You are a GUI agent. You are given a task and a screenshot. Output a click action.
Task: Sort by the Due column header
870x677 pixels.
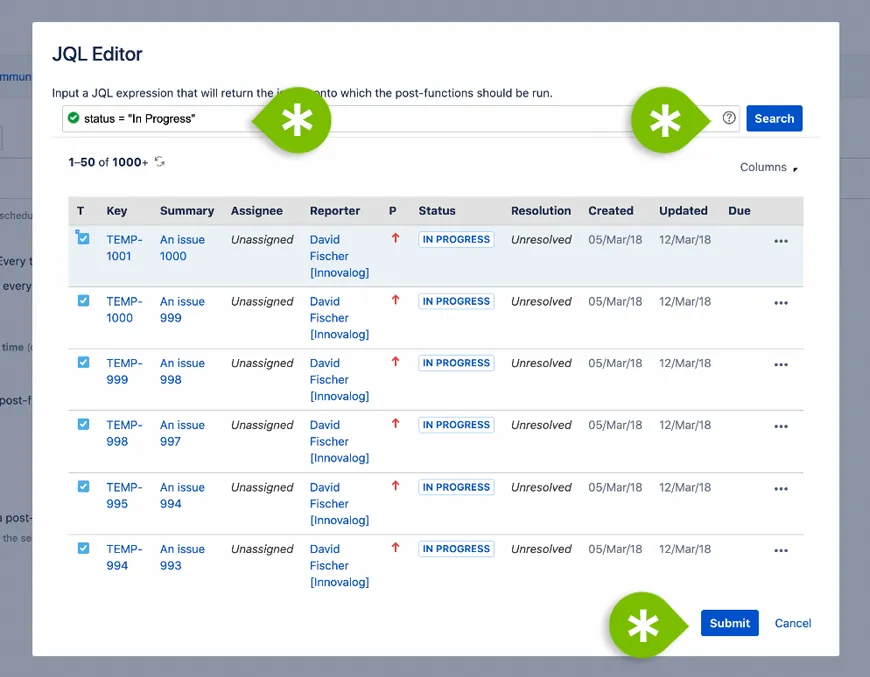tap(739, 210)
